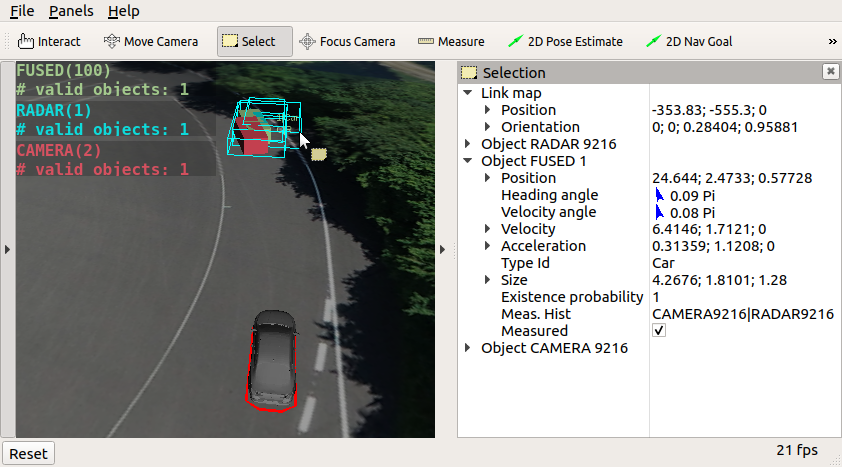842x467 pixels.
Task: Click the CAMERA(2) overlay label
Action: 59,150
